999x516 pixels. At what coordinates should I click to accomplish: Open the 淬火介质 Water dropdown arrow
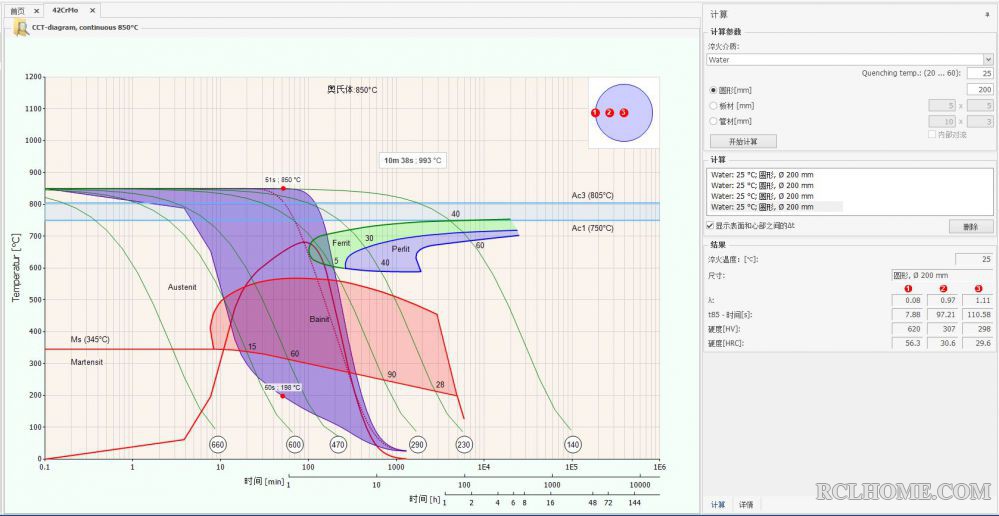click(x=988, y=59)
